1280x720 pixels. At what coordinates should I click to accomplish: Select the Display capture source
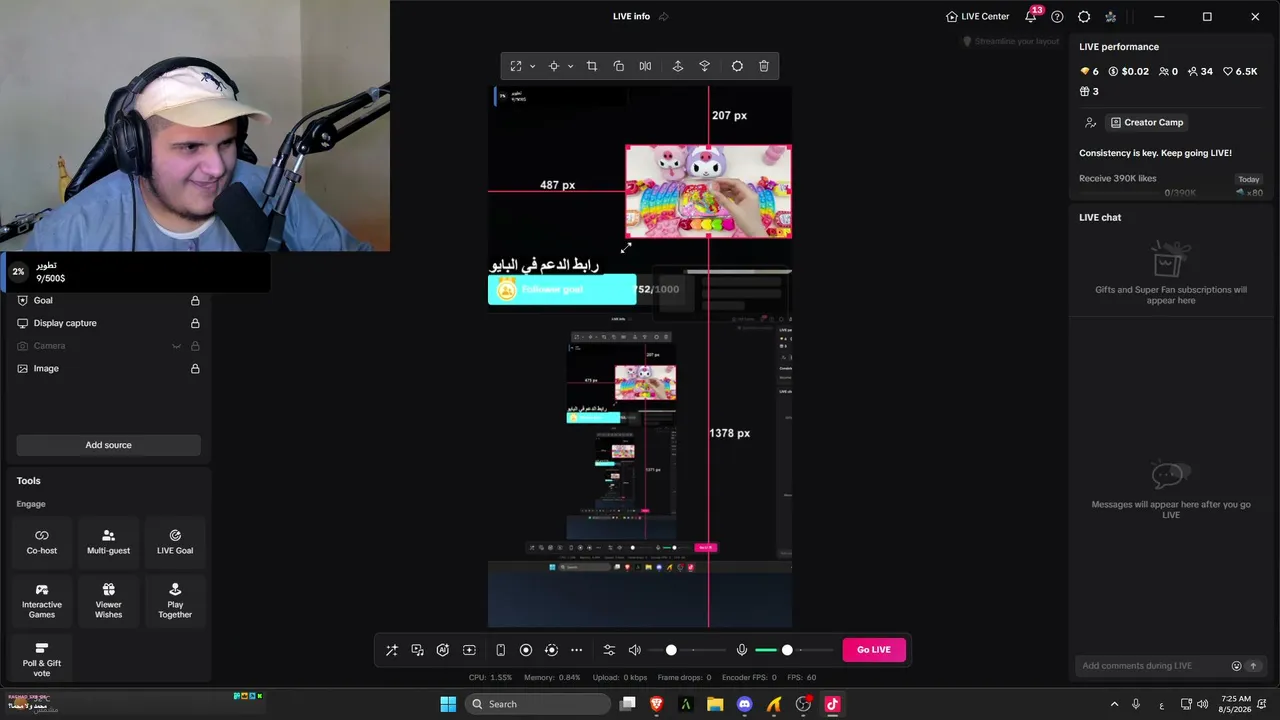108,323
